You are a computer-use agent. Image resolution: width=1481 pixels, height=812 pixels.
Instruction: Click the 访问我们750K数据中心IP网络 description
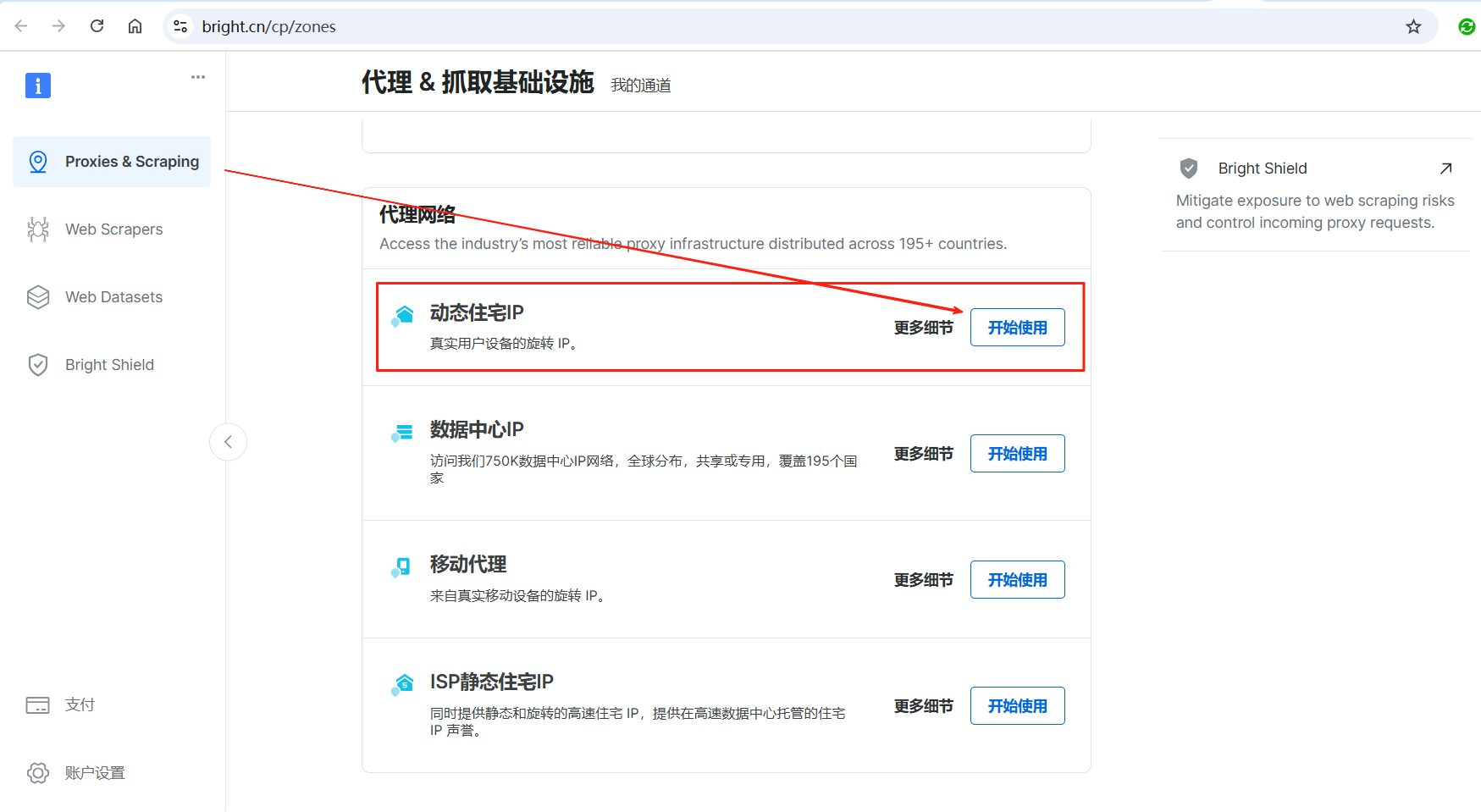pos(644,469)
